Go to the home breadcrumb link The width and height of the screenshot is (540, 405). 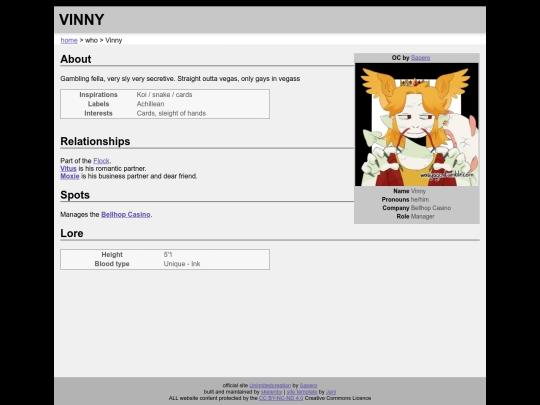pyautogui.click(x=69, y=40)
